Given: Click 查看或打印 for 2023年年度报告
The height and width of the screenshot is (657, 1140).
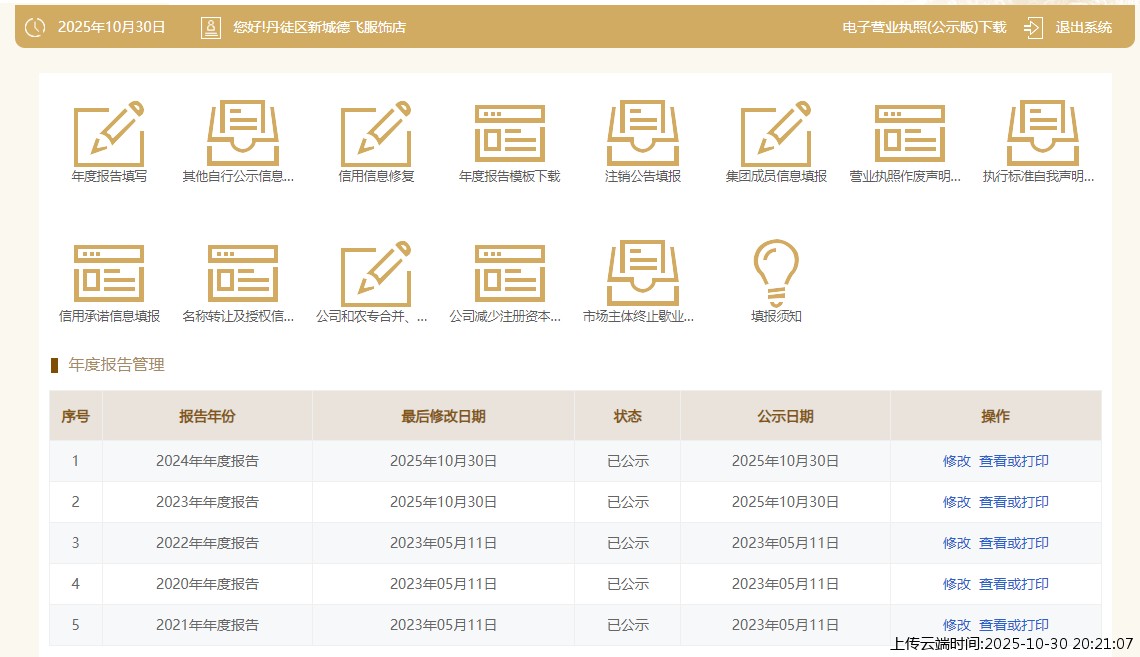Looking at the screenshot, I should coord(1013,502).
